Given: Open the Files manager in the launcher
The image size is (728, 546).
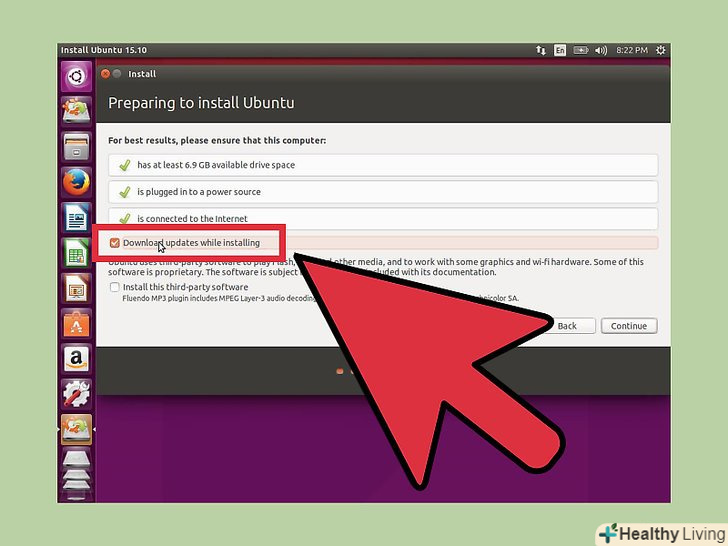Looking at the screenshot, I should (76, 147).
